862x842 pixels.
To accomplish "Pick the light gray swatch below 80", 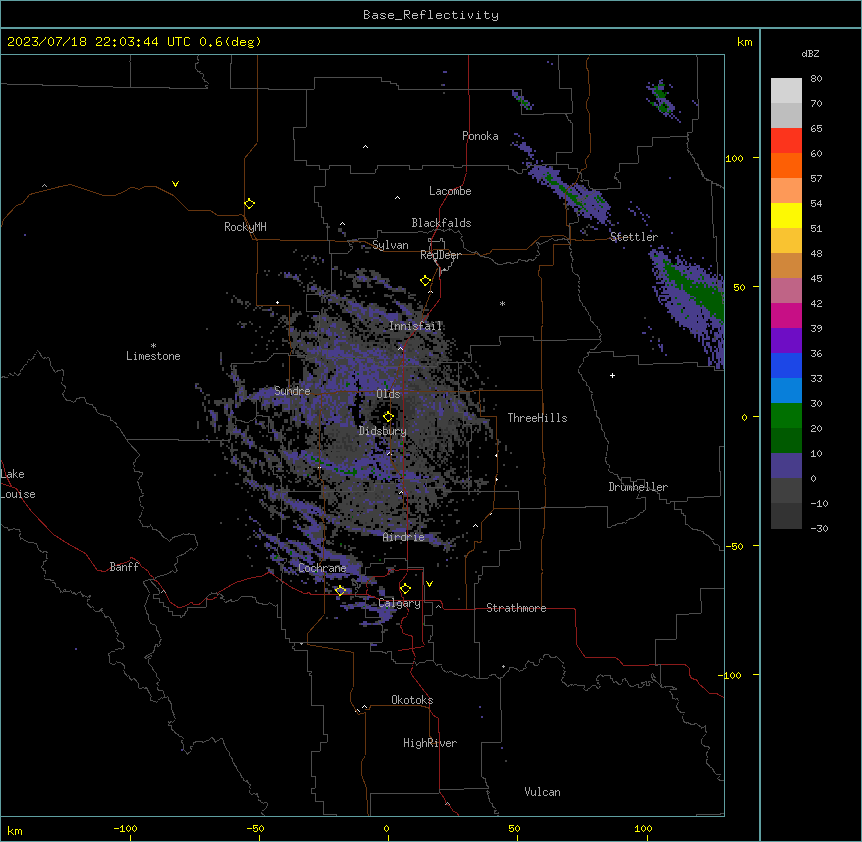I will pyautogui.click(x=786, y=91).
